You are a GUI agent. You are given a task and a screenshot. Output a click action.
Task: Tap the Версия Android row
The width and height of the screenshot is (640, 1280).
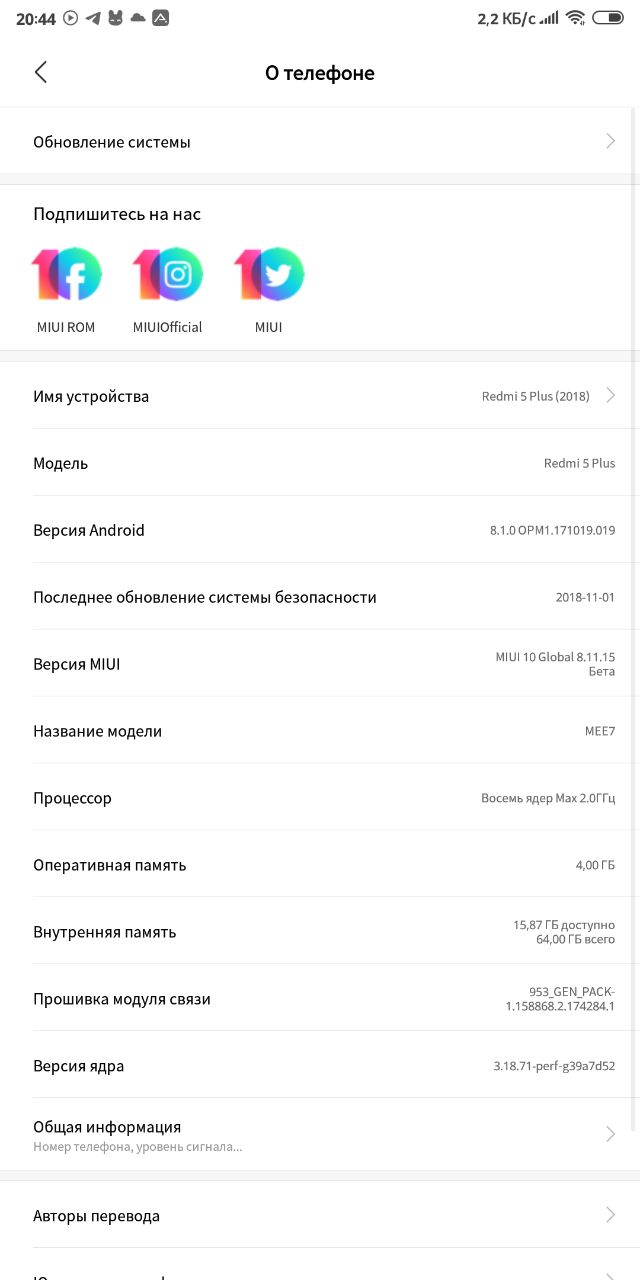320,530
